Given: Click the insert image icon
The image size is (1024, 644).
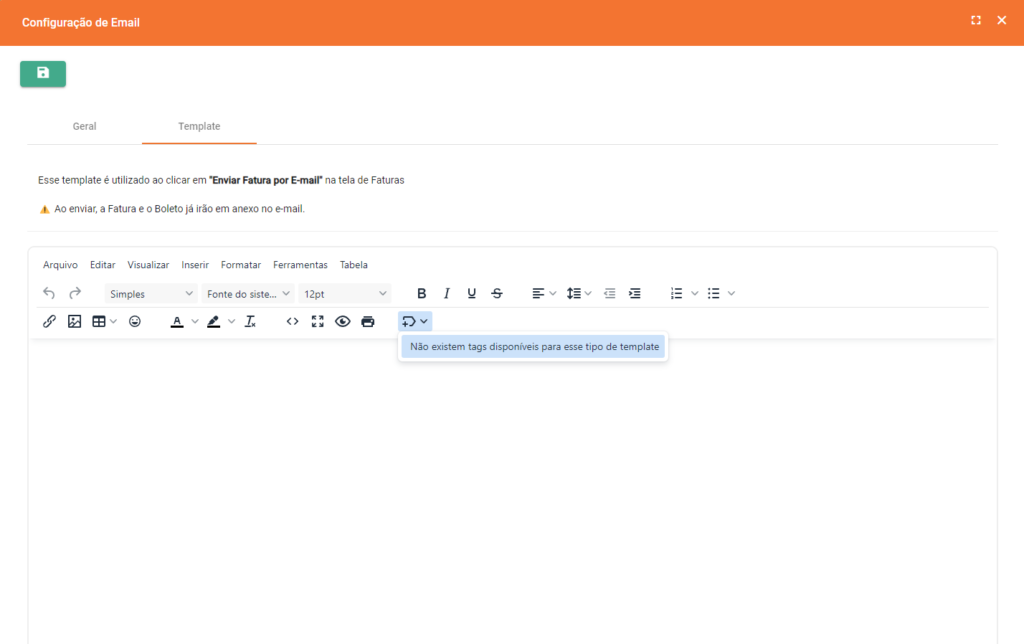Looking at the screenshot, I should (x=74, y=321).
